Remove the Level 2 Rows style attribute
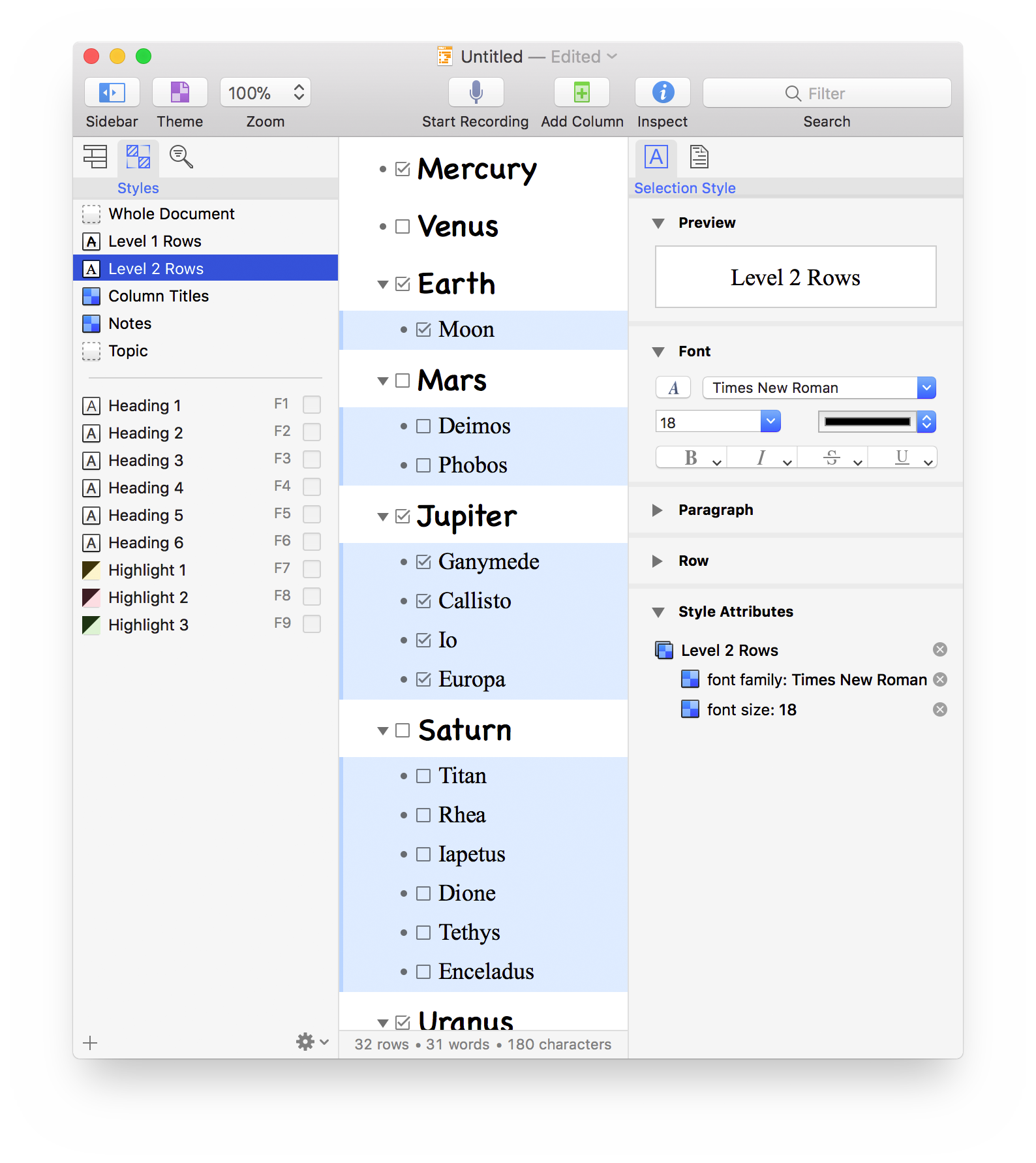Viewport: 1036px width, 1163px height. click(x=940, y=649)
